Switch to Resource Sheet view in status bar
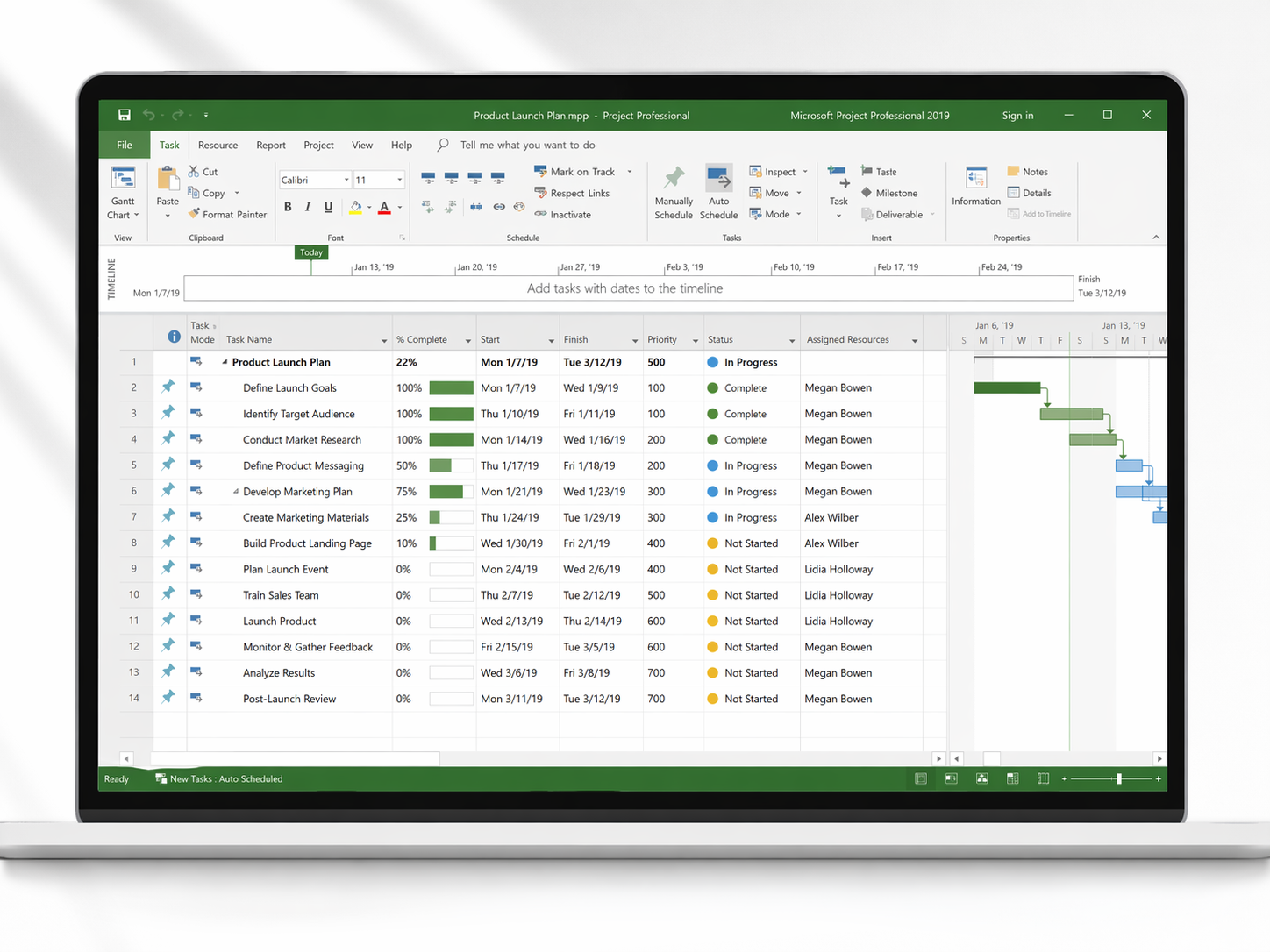The height and width of the screenshot is (952, 1270). tap(1013, 778)
